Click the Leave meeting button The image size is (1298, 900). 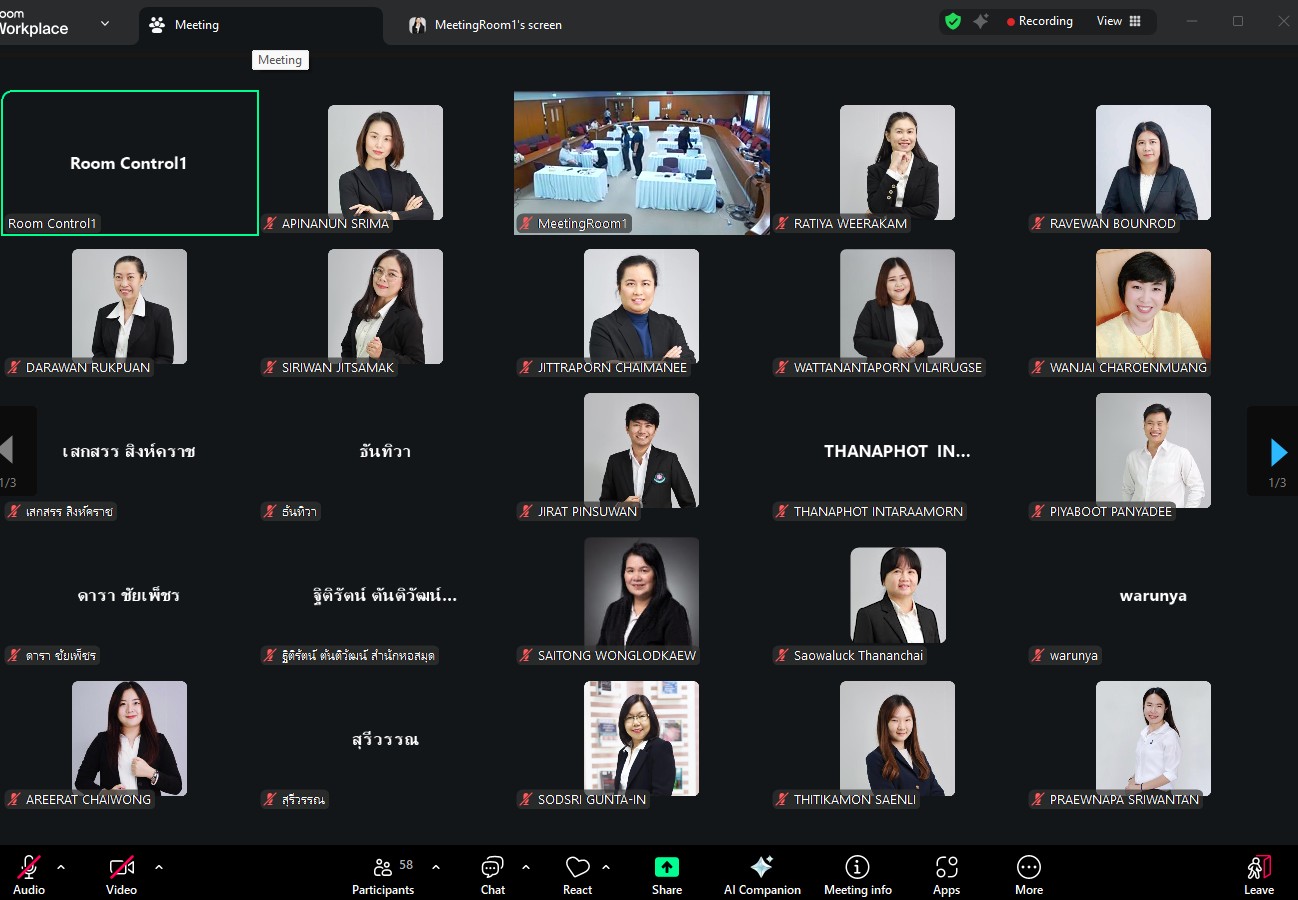click(1258, 875)
